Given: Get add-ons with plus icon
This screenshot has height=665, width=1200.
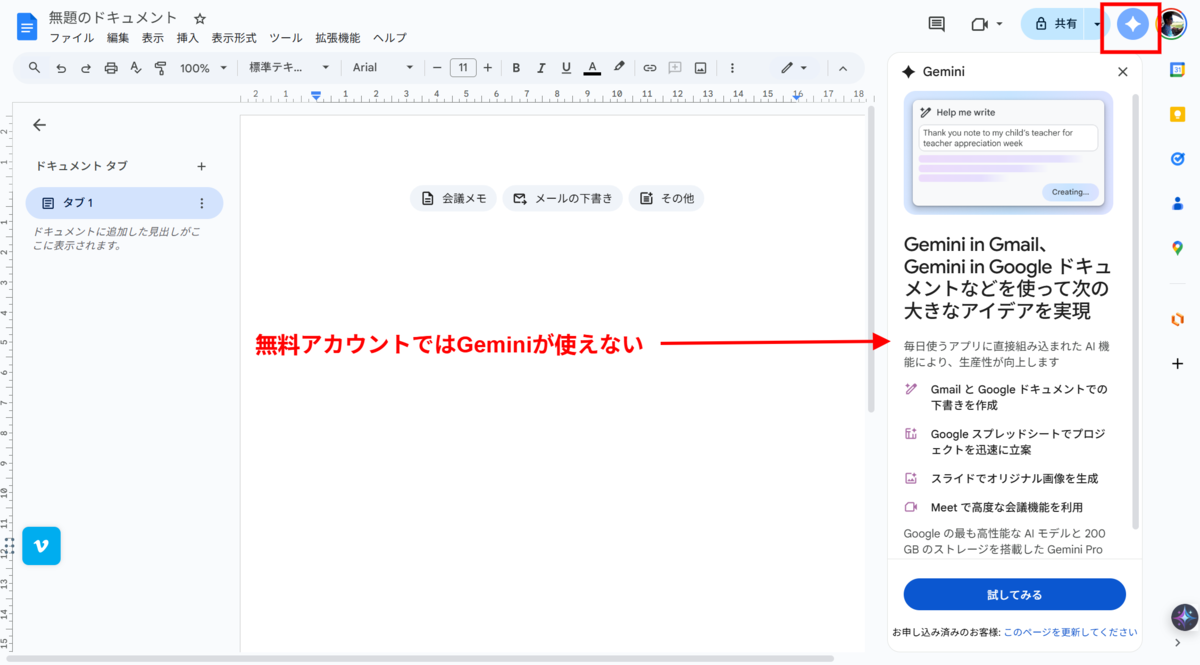Looking at the screenshot, I should [1178, 364].
